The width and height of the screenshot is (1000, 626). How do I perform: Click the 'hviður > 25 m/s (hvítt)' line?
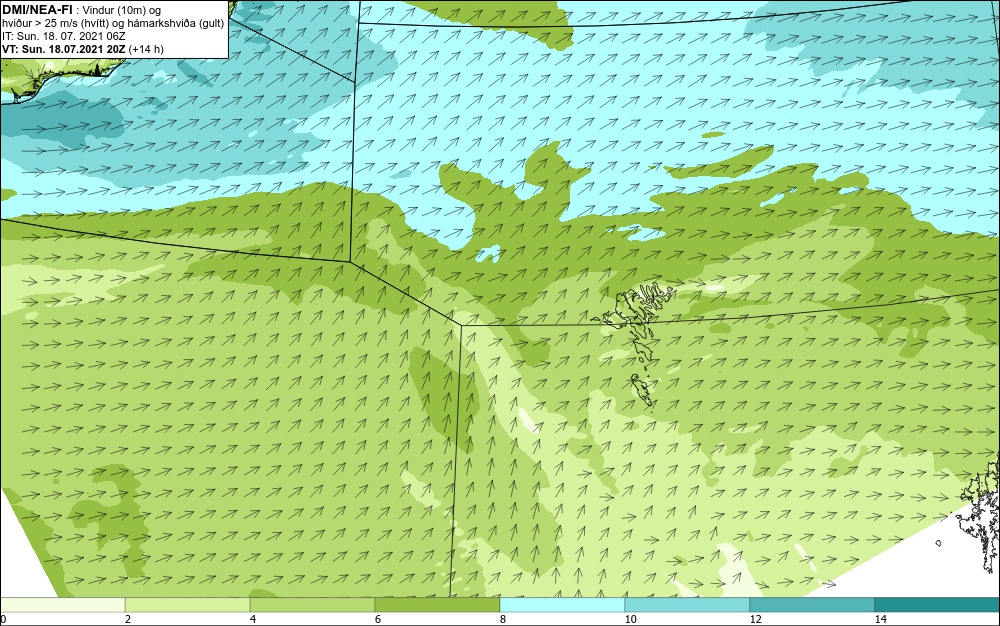coord(53,24)
